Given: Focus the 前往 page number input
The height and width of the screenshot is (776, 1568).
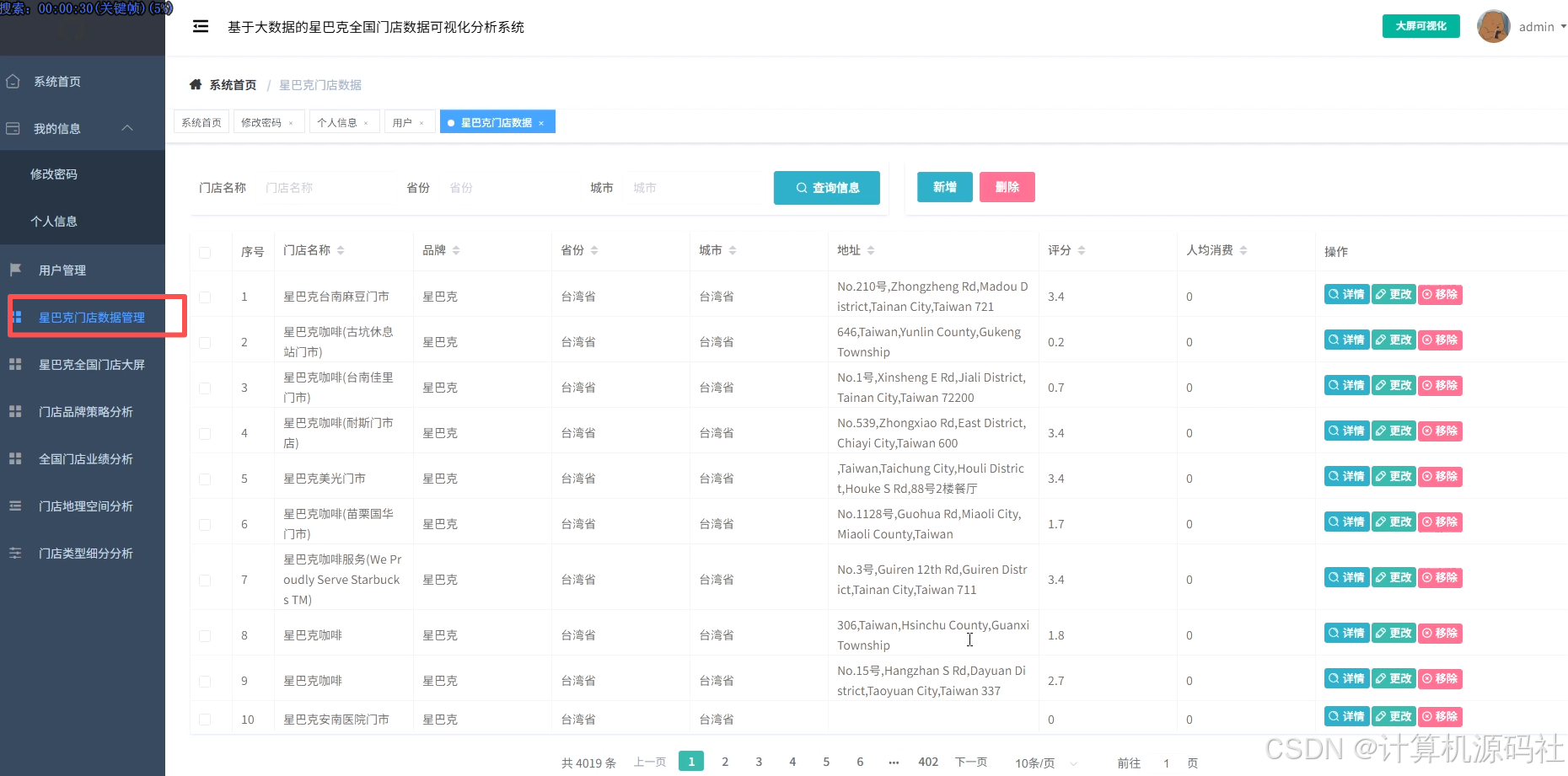Looking at the screenshot, I should pyautogui.click(x=1166, y=763).
